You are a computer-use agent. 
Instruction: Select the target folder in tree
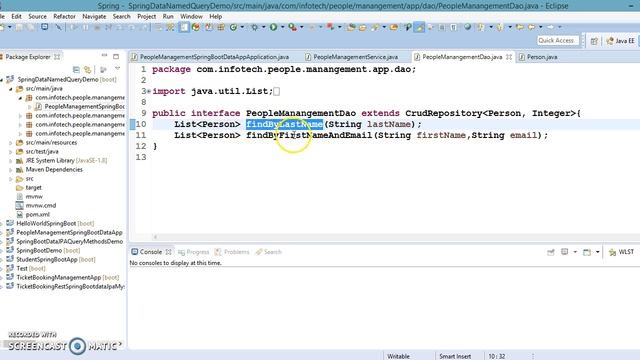tap(33, 188)
